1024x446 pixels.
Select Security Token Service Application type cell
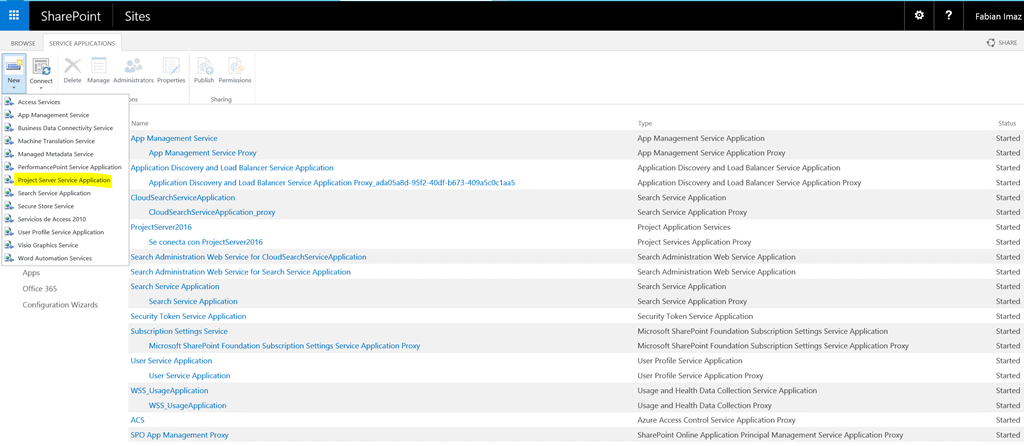695,316
